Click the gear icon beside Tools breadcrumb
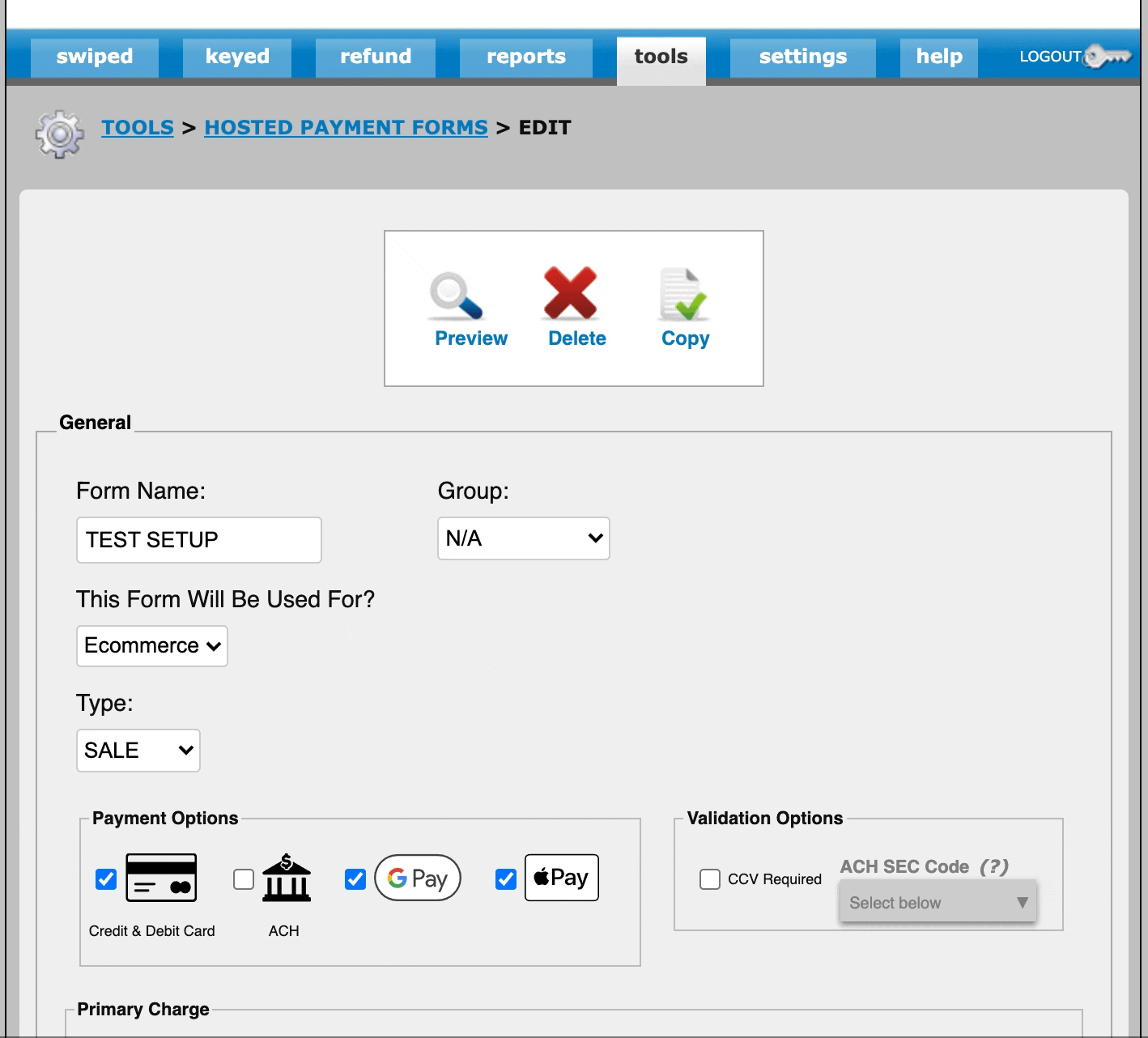Viewport: 1148px width, 1038px height. click(59, 133)
